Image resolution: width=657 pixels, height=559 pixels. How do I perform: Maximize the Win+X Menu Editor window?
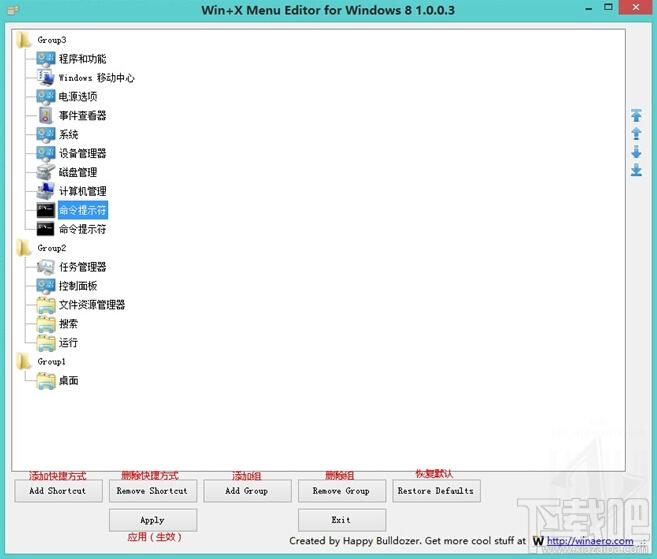coord(608,7)
